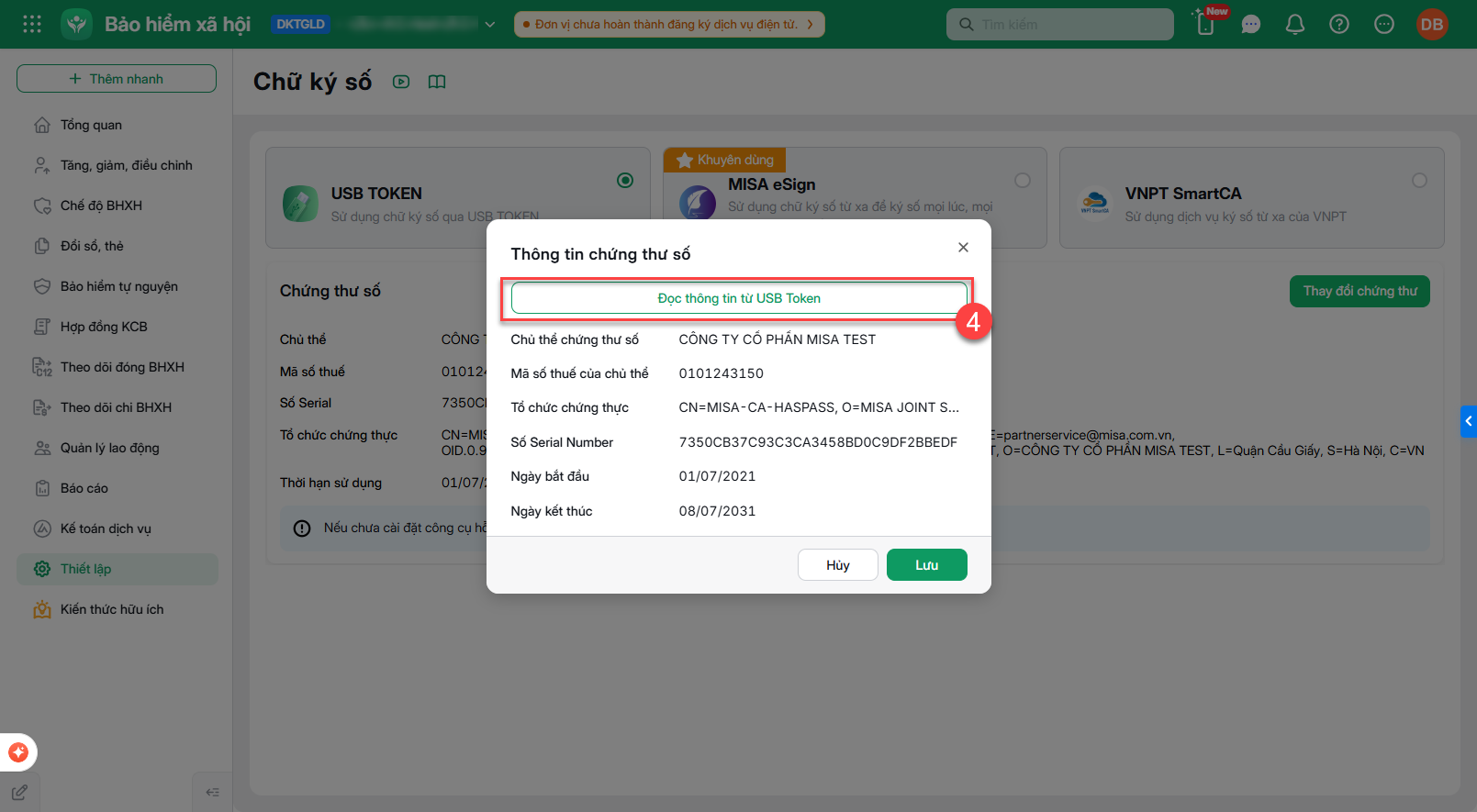Open Quản lý lao động menu

tap(117, 448)
